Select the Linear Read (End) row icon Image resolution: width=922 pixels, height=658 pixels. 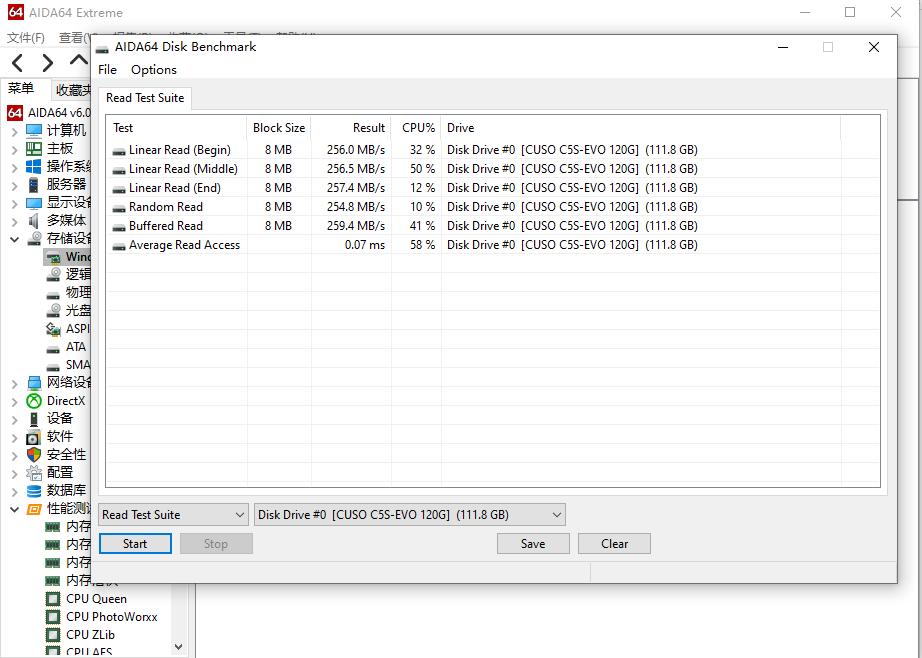[119, 189]
